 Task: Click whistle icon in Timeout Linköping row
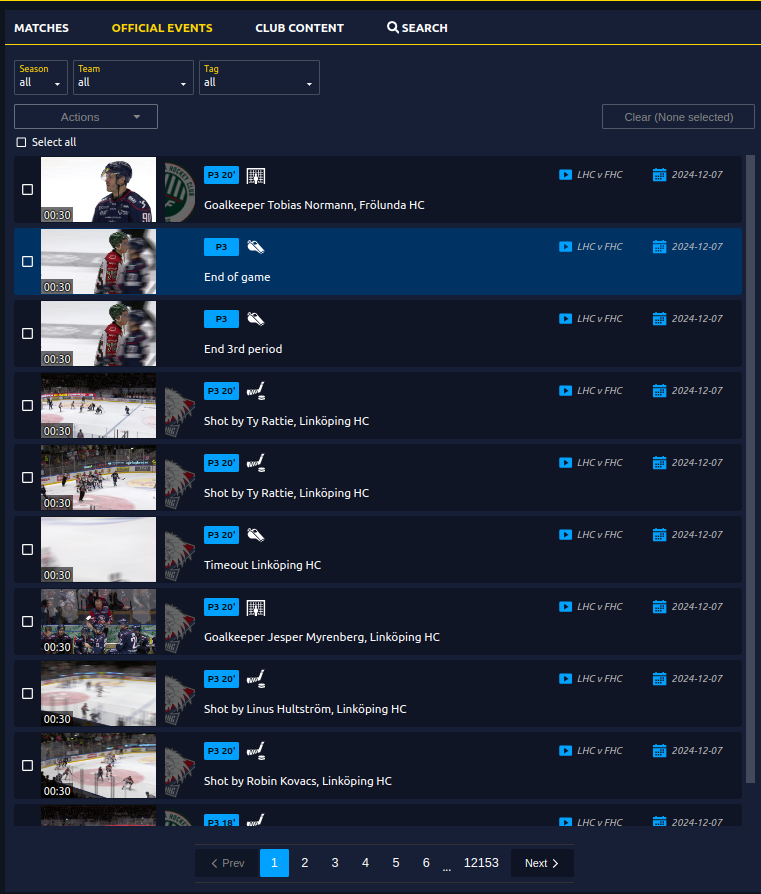tap(255, 535)
